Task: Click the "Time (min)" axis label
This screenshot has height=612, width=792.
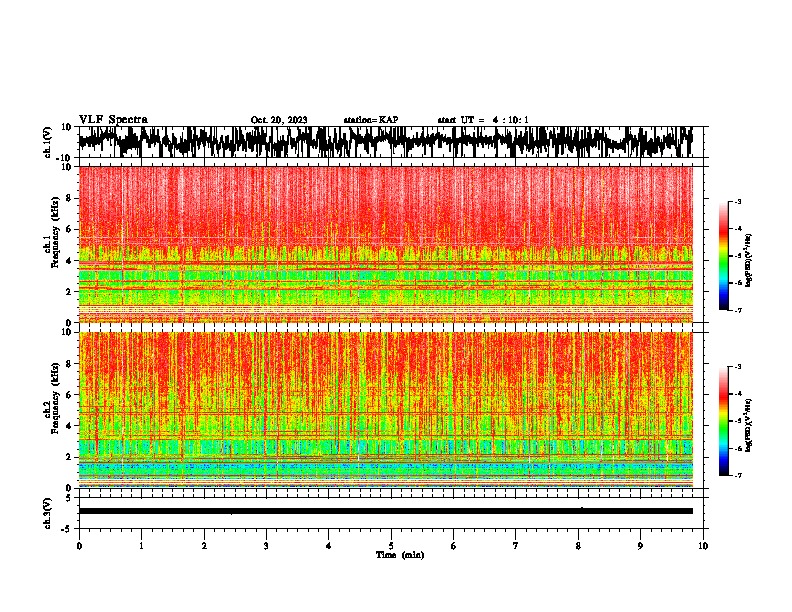Action: (x=400, y=555)
